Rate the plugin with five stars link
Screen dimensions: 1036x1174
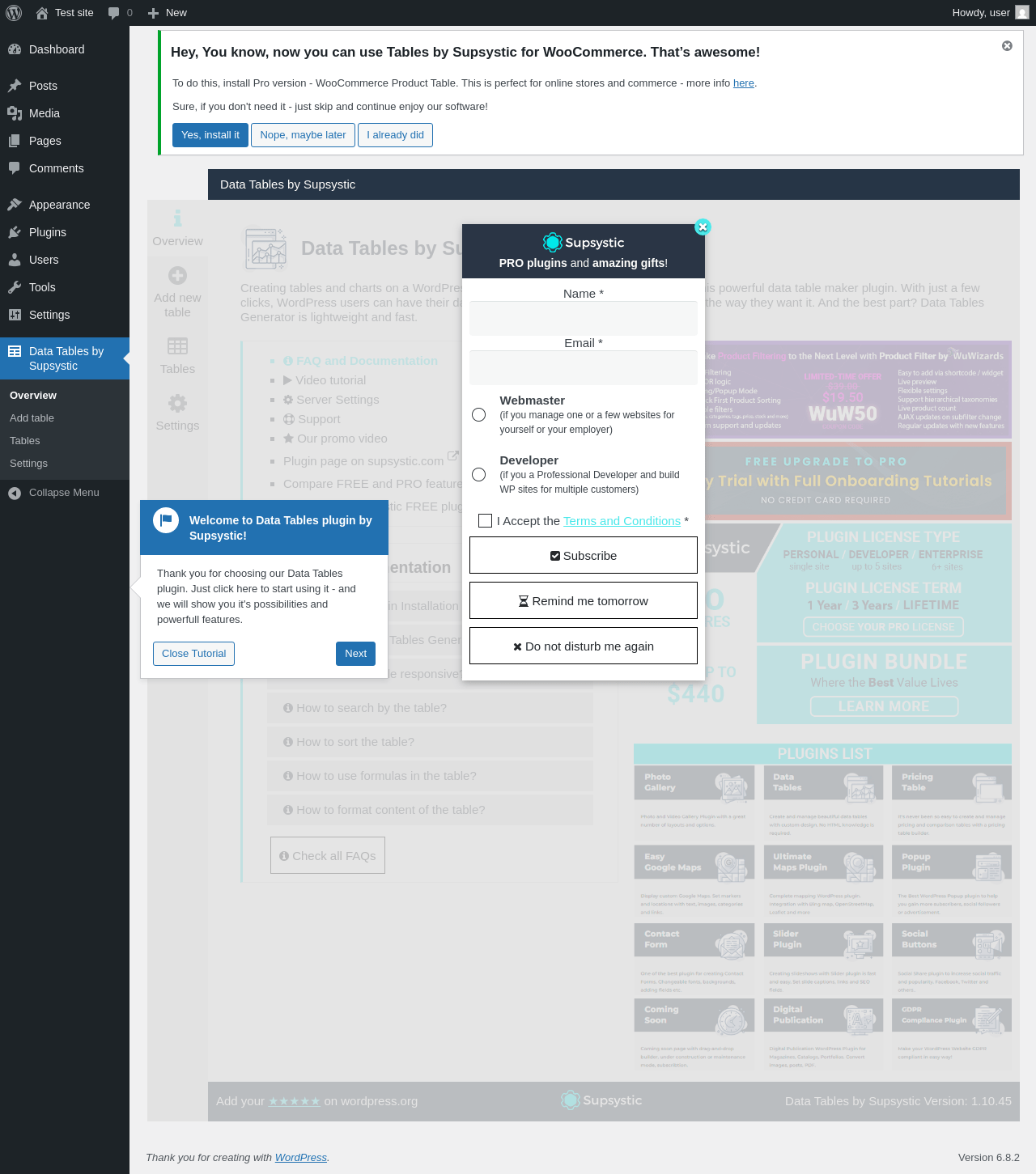click(x=294, y=1101)
